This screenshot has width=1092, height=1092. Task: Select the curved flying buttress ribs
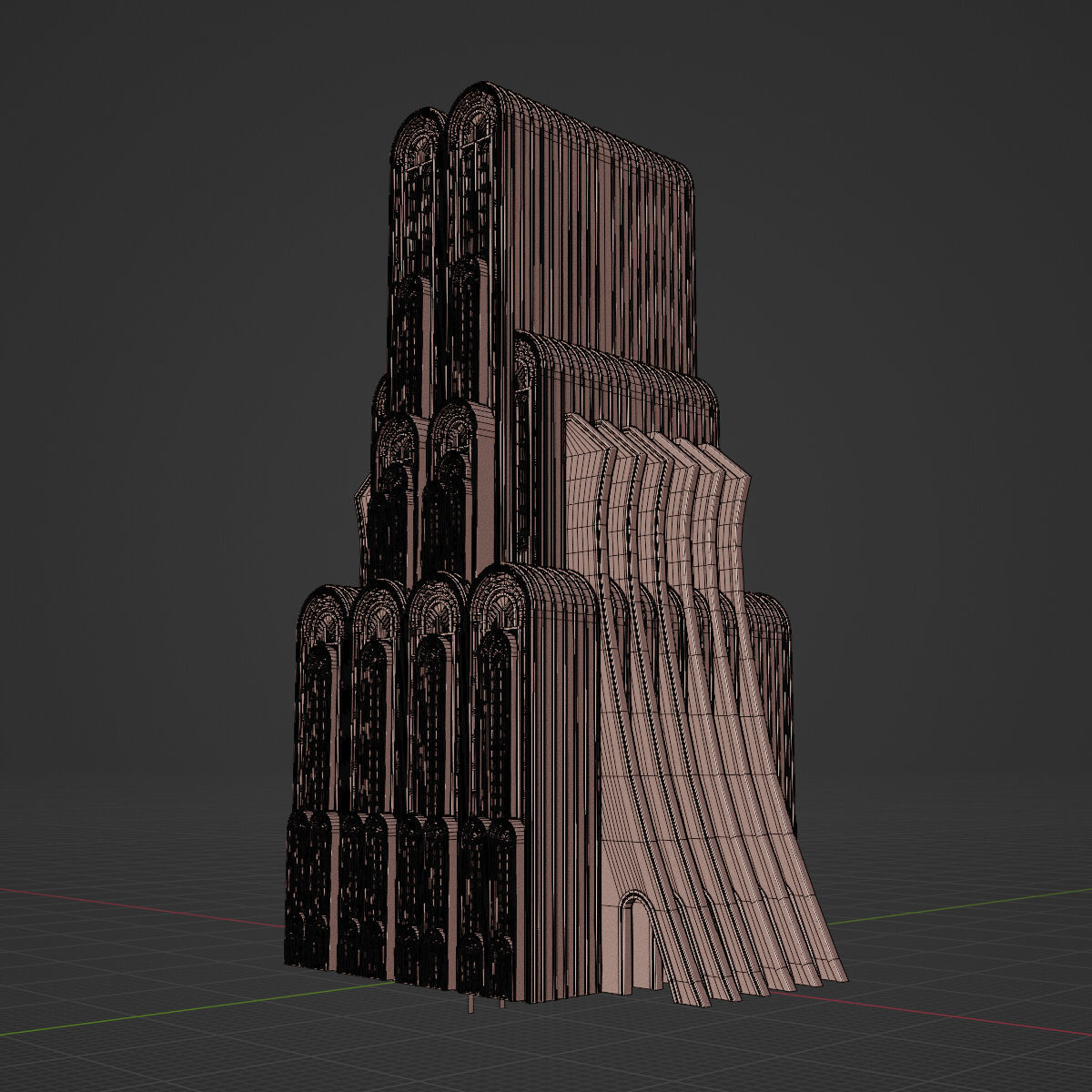(705, 710)
